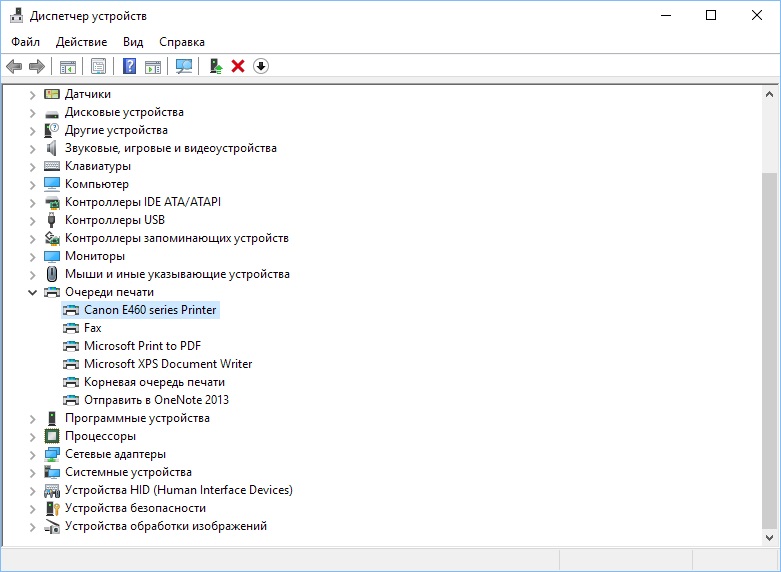Open the Вид menu
The height and width of the screenshot is (572, 781).
133,42
